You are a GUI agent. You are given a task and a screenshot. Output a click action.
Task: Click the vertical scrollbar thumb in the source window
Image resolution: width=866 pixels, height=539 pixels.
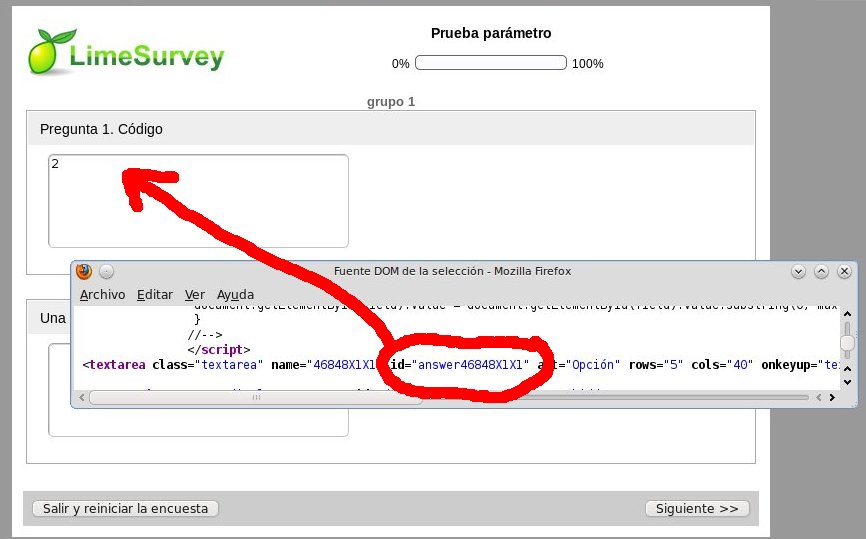click(847, 344)
